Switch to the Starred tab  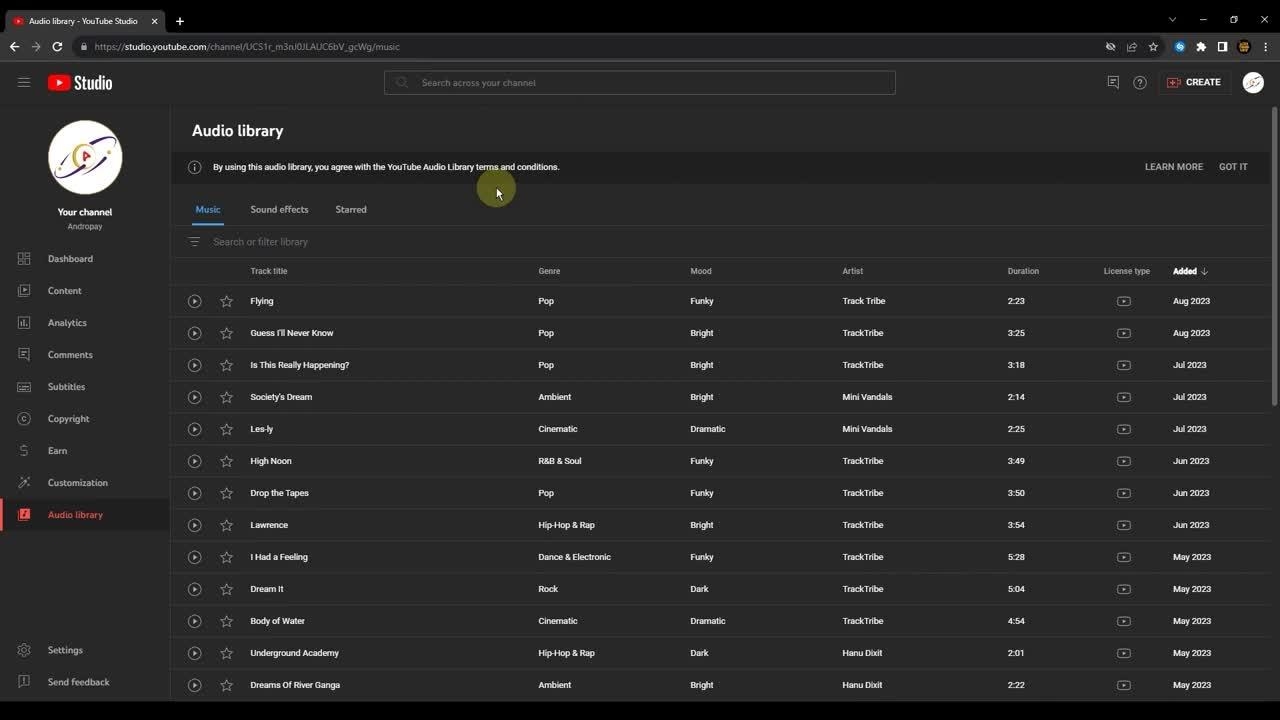tap(351, 210)
